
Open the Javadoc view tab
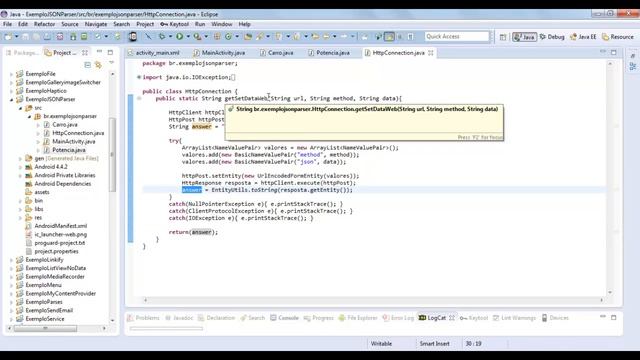179,318
